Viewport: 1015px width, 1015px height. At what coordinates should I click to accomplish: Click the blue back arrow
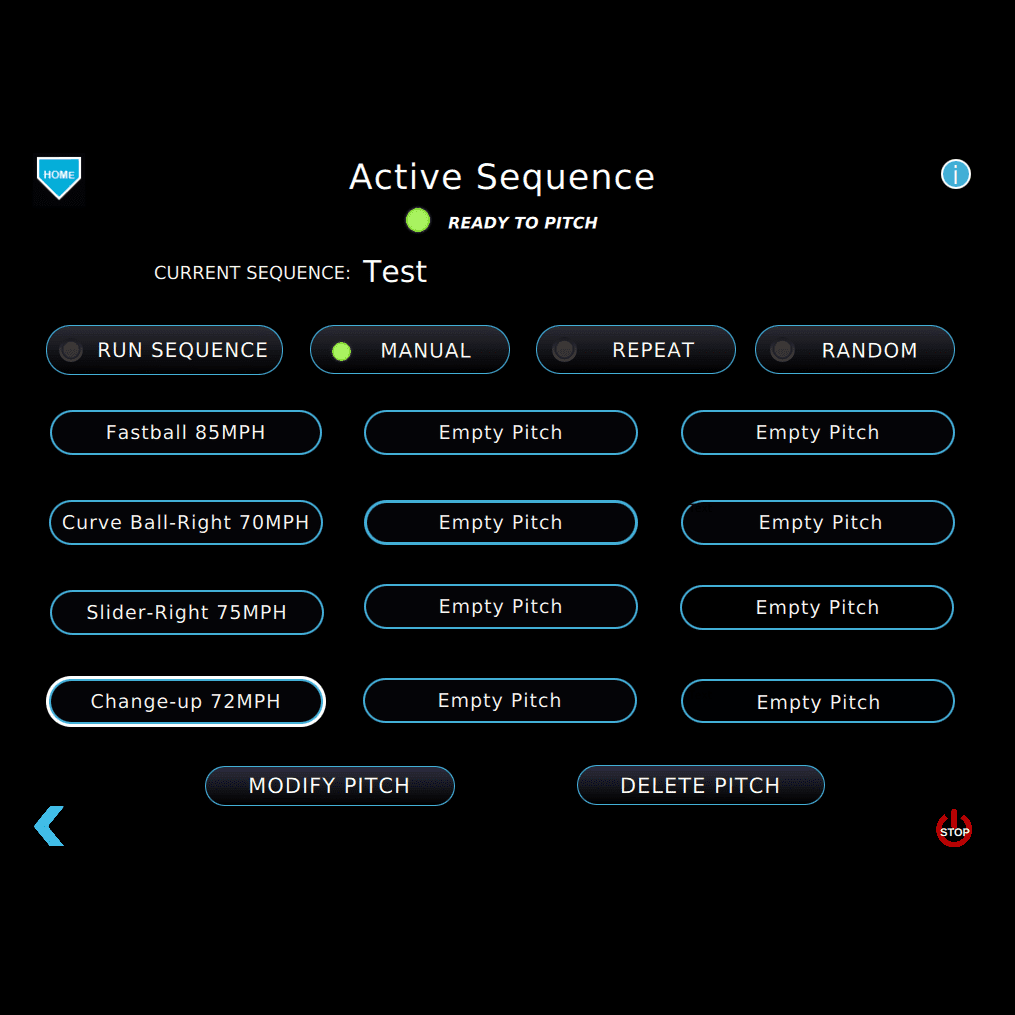pyautogui.click(x=49, y=826)
